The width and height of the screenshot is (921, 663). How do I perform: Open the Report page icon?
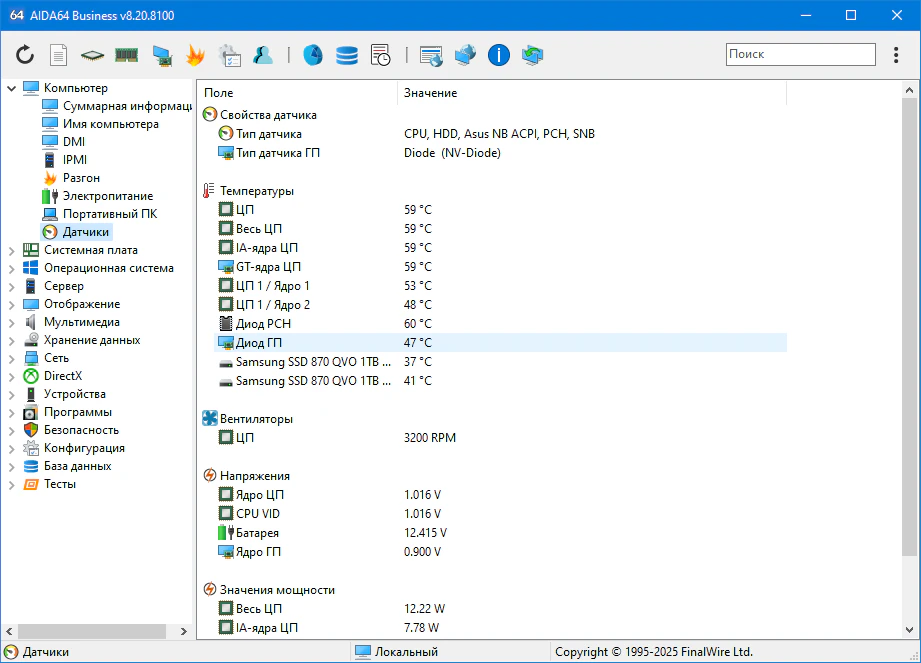[x=59, y=55]
